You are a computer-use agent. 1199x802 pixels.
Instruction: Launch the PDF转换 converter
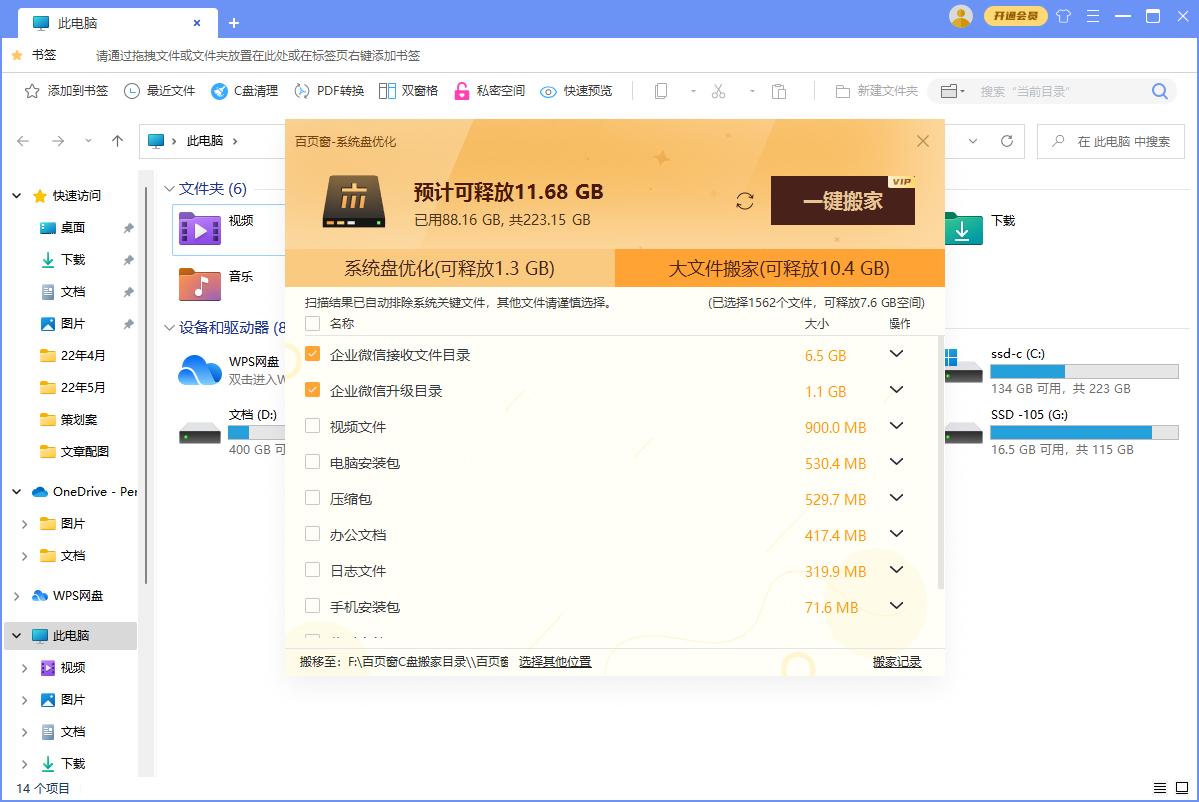[x=328, y=90]
